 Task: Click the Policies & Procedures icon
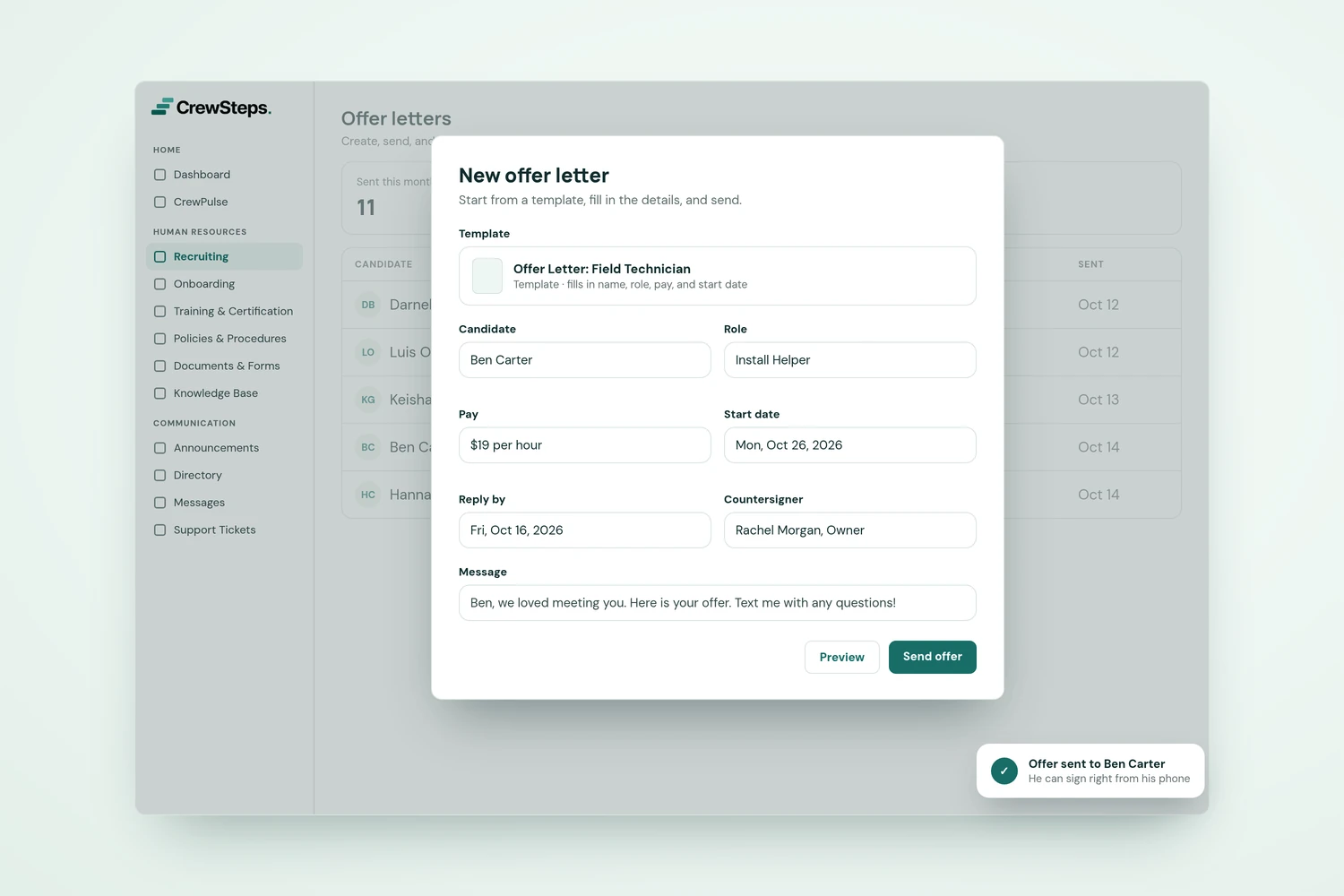159,339
